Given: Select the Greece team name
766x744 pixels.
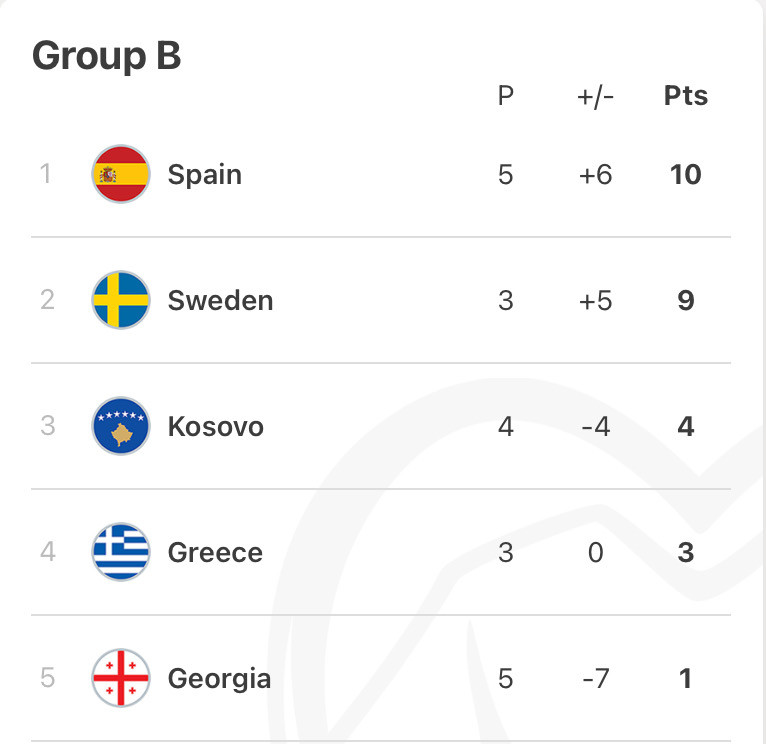Looking at the screenshot, I should pos(215,553).
